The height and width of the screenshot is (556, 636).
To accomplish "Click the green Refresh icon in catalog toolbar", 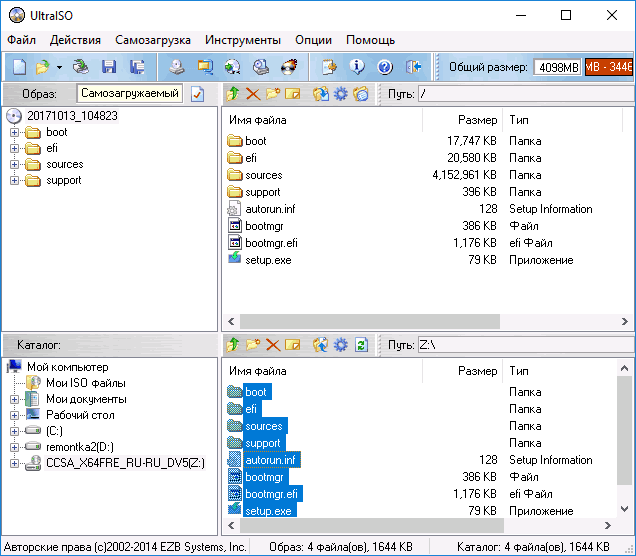I will (361, 345).
